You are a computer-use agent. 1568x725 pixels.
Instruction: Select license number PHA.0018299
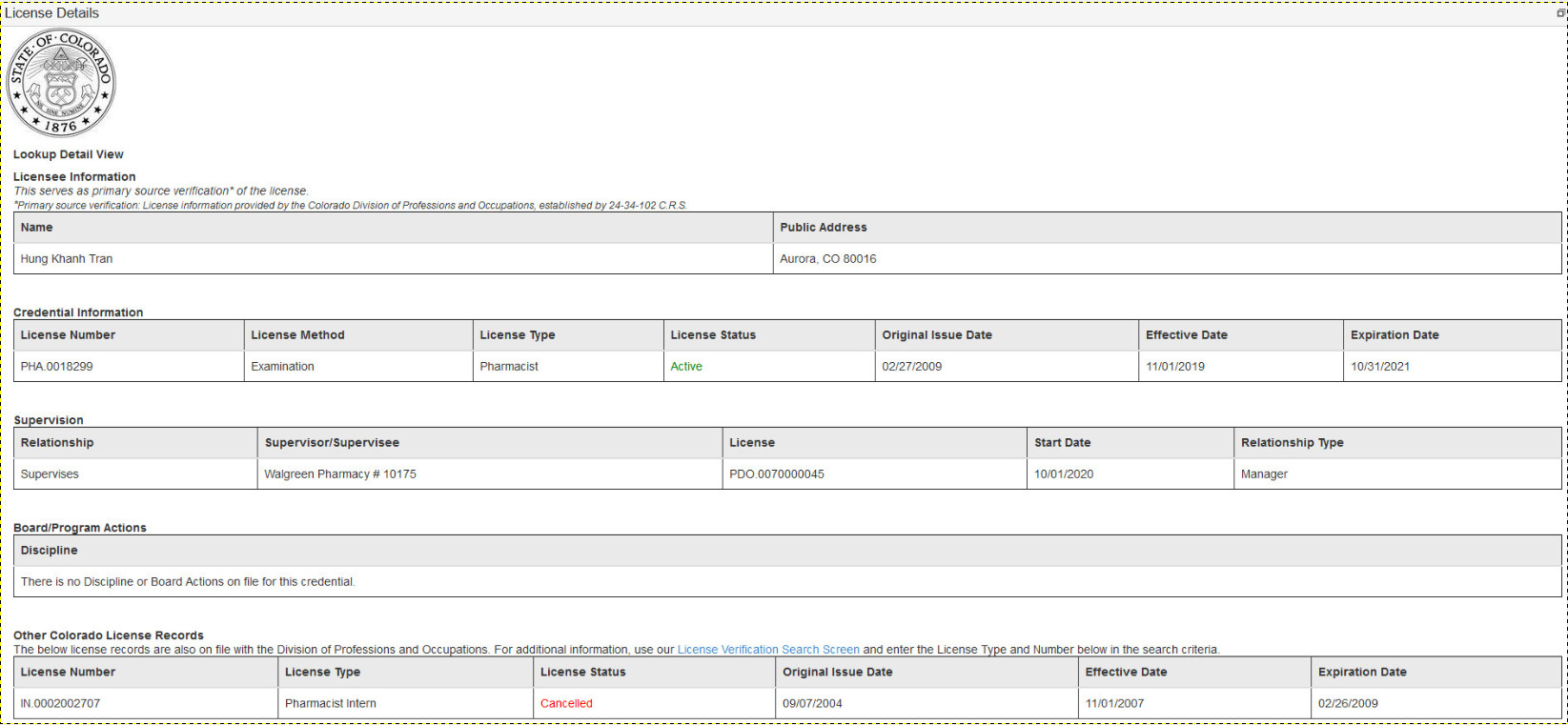(57, 367)
